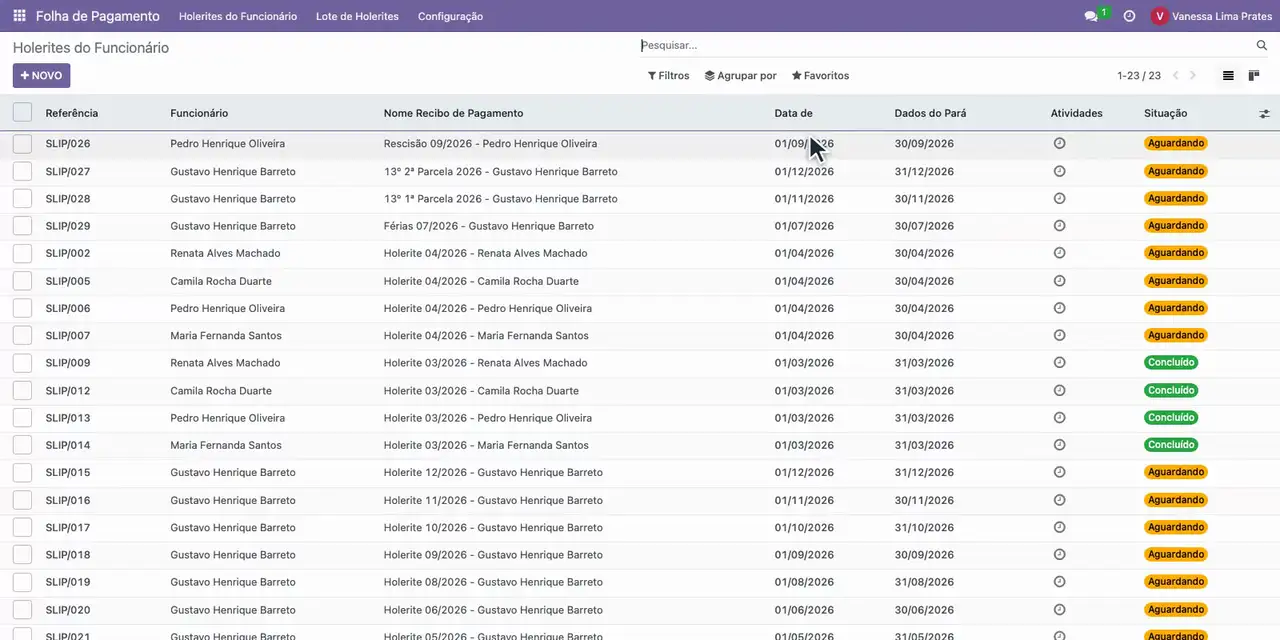The height and width of the screenshot is (640, 1280).
Task: Sort by Nome Recibo de Pagamento header
Action: tap(453, 113)
